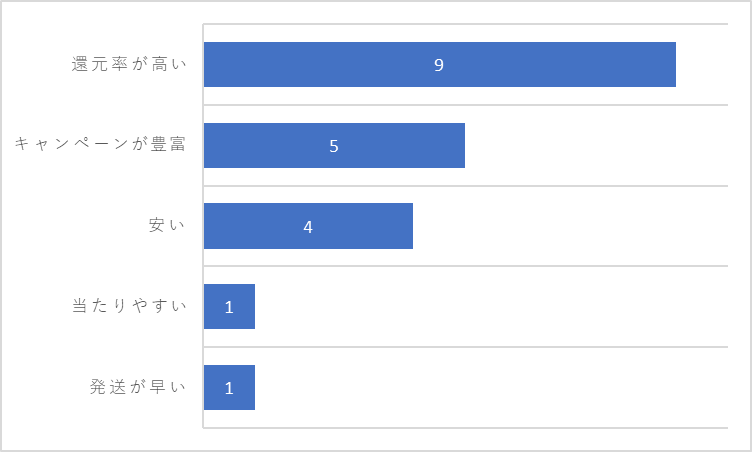Image resolution: width=752 pixels, height=452 pixels.
Task: Select the bar labeled 5
Action: pyautogui.click(x=334, y=145)
